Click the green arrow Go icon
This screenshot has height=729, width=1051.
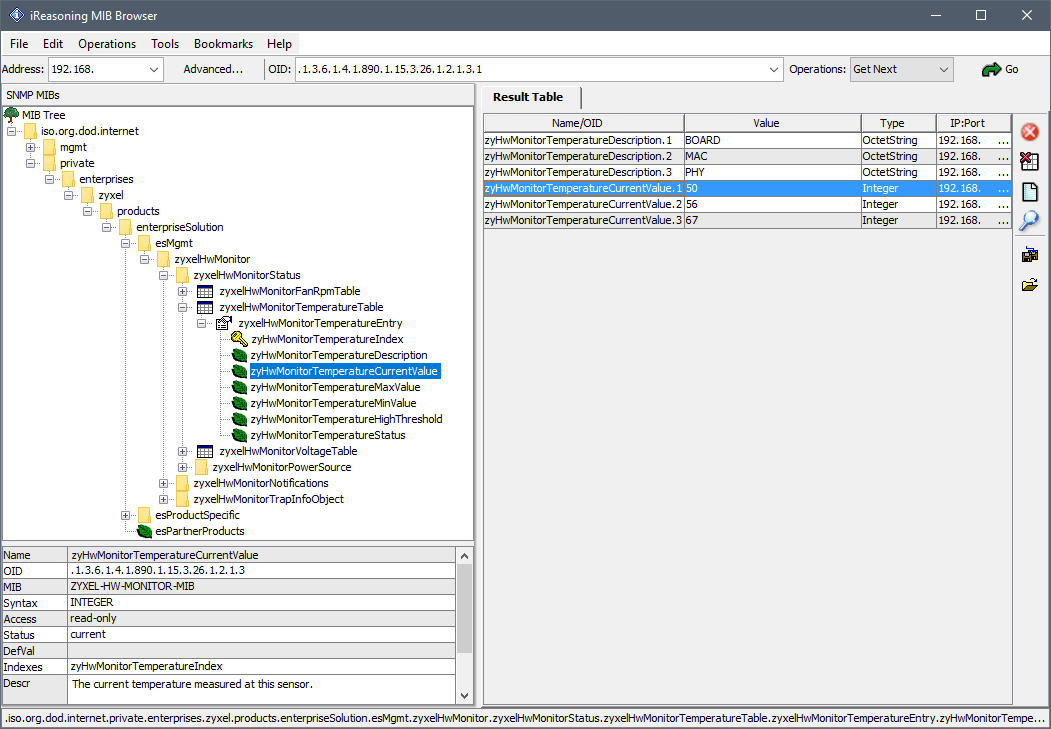(991, 70)
